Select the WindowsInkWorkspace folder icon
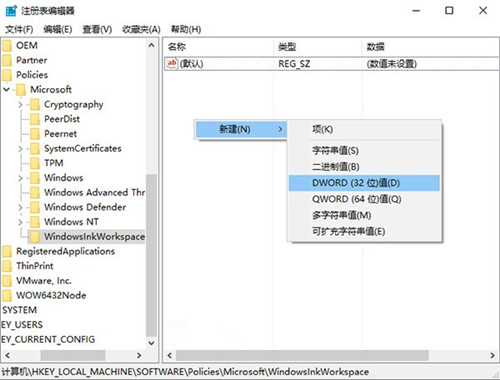Image resolution: width=500 pixels, height=380 pixels. [35, 236]
